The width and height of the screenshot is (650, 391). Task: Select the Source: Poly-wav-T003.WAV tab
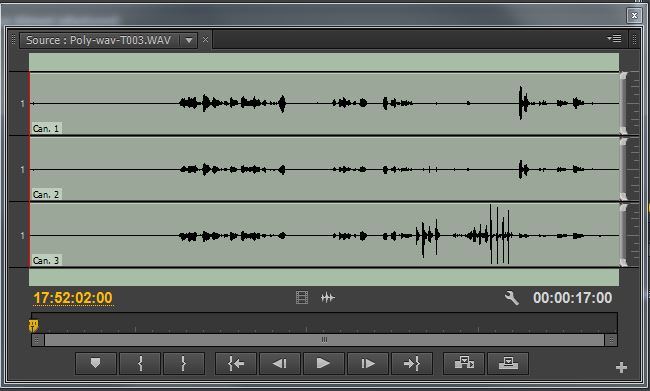[x=99, y=40]
